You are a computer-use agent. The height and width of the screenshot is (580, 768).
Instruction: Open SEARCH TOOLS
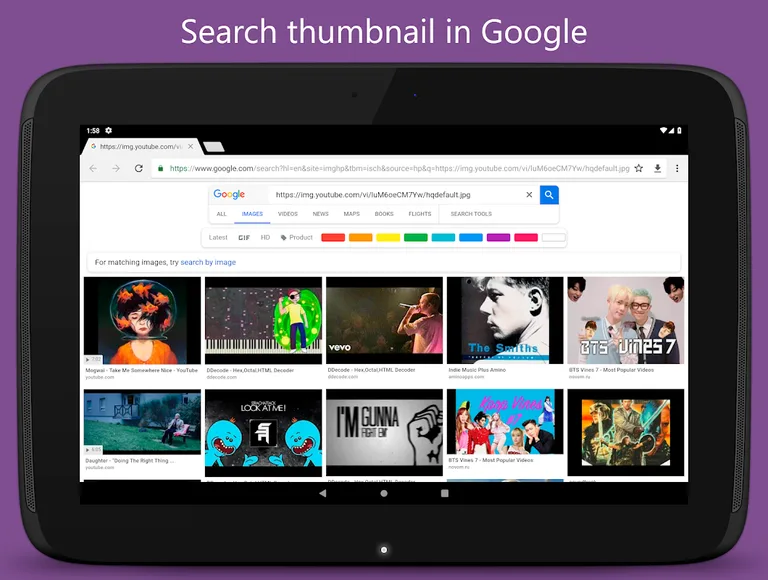point(471,214)
